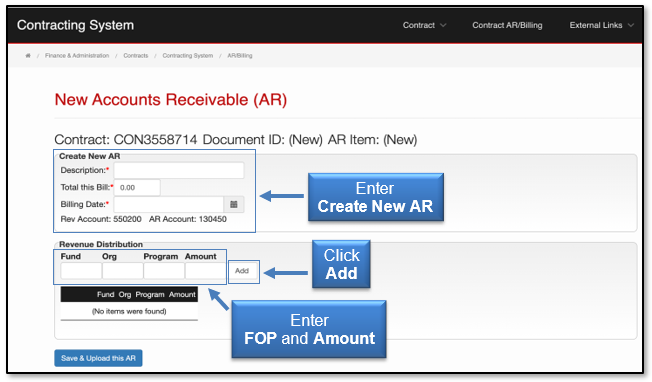Click the New Accounts Receivable (AR) heading
The height and width of the screenshot is (382, 652).
171,100
